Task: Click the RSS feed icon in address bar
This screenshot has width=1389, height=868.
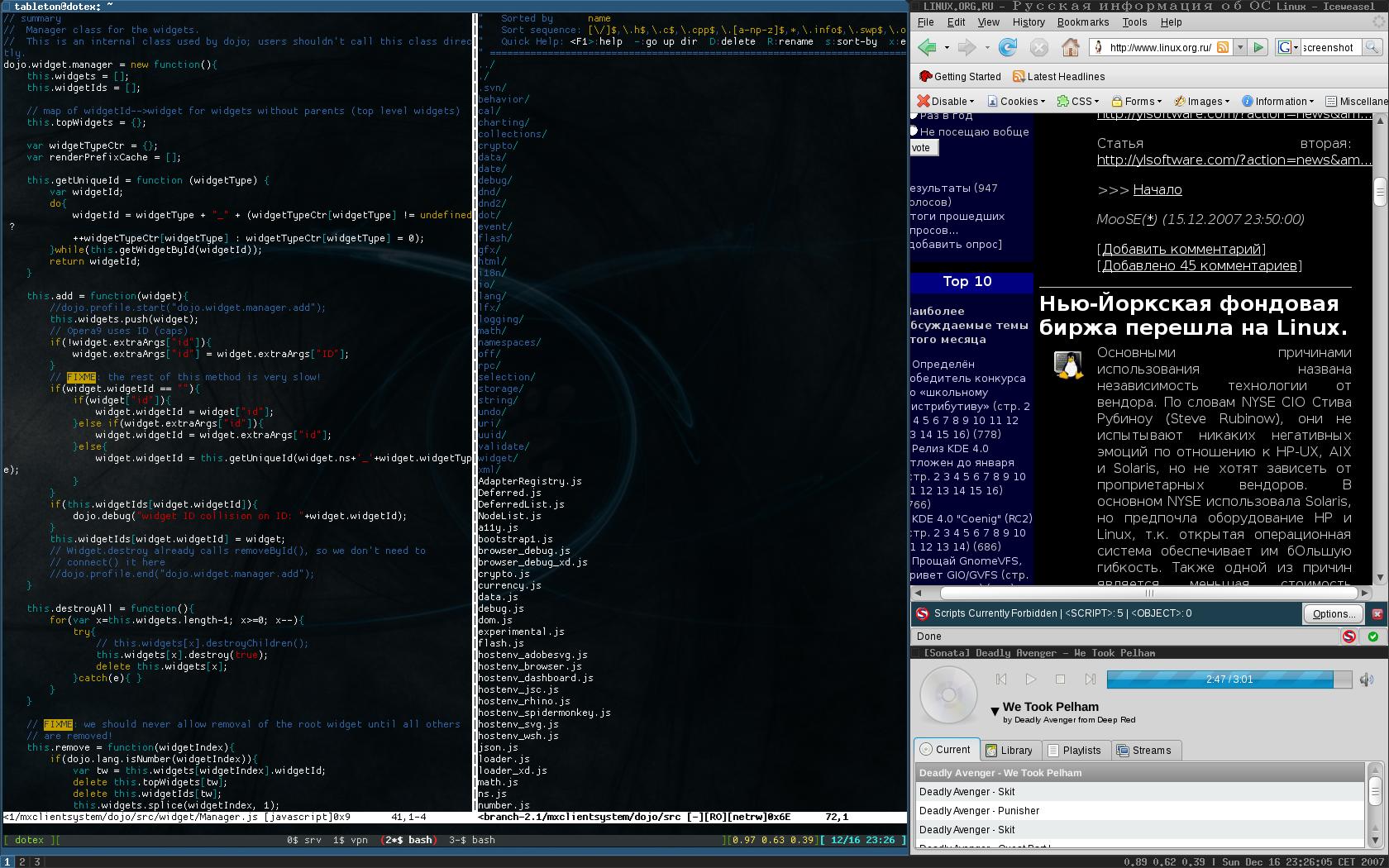Action: [x=1223, y=47]
